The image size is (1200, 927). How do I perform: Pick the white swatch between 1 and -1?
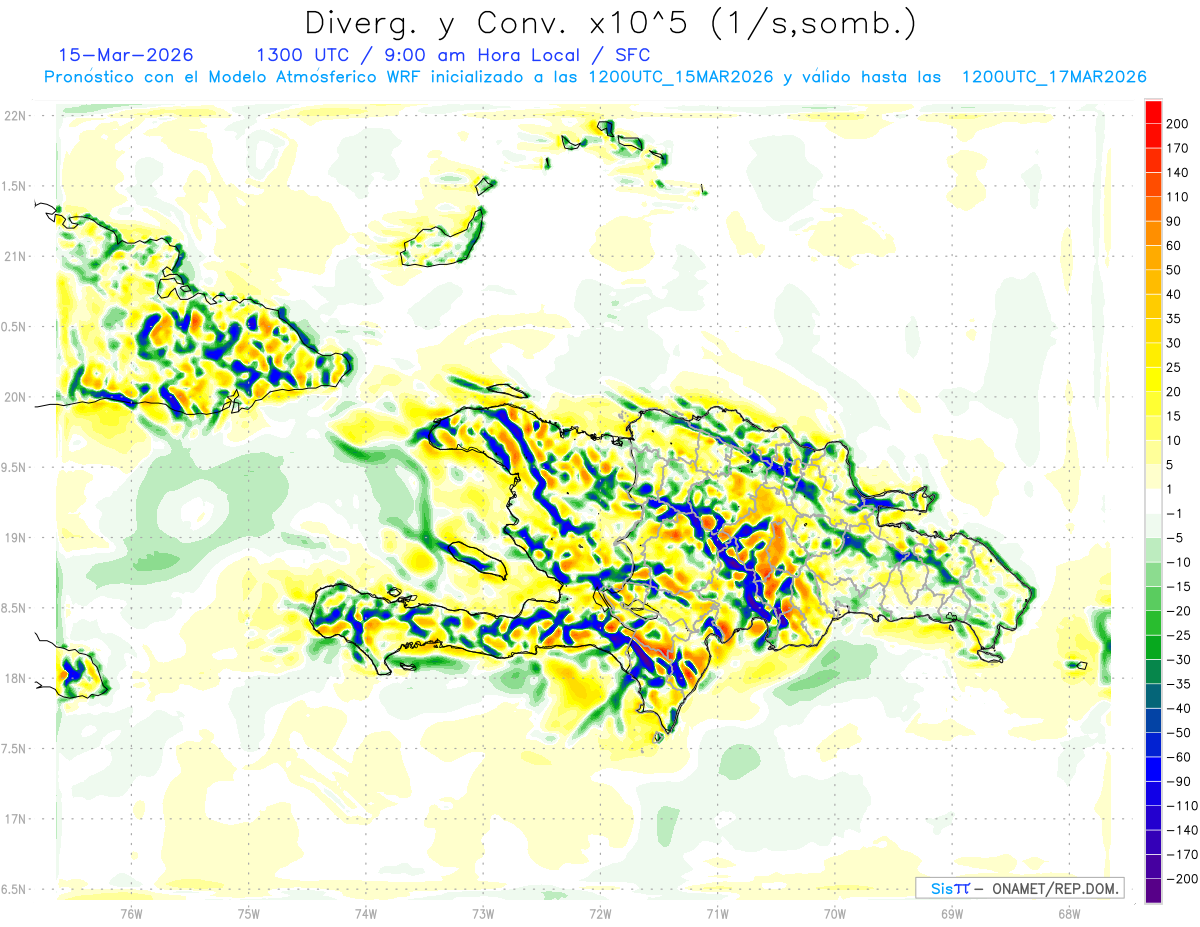(1153, 501)
